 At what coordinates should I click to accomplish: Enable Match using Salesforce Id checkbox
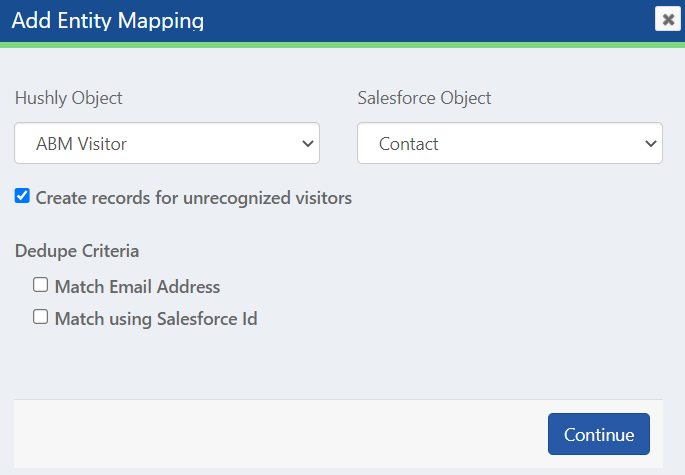pyautogui.click(x=41, y=317)
